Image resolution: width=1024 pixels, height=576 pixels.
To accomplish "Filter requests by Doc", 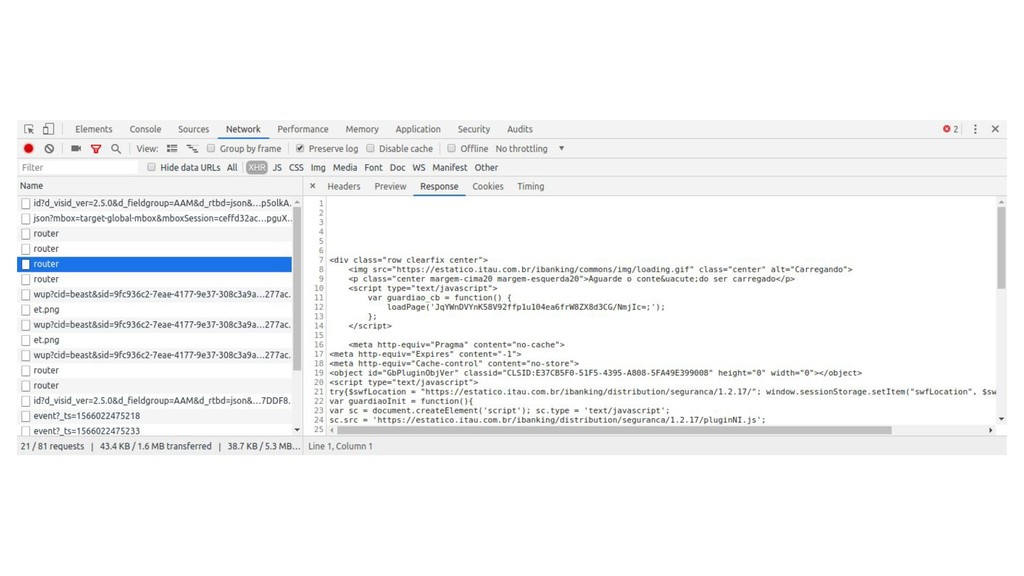I will (x=397, y=168).
